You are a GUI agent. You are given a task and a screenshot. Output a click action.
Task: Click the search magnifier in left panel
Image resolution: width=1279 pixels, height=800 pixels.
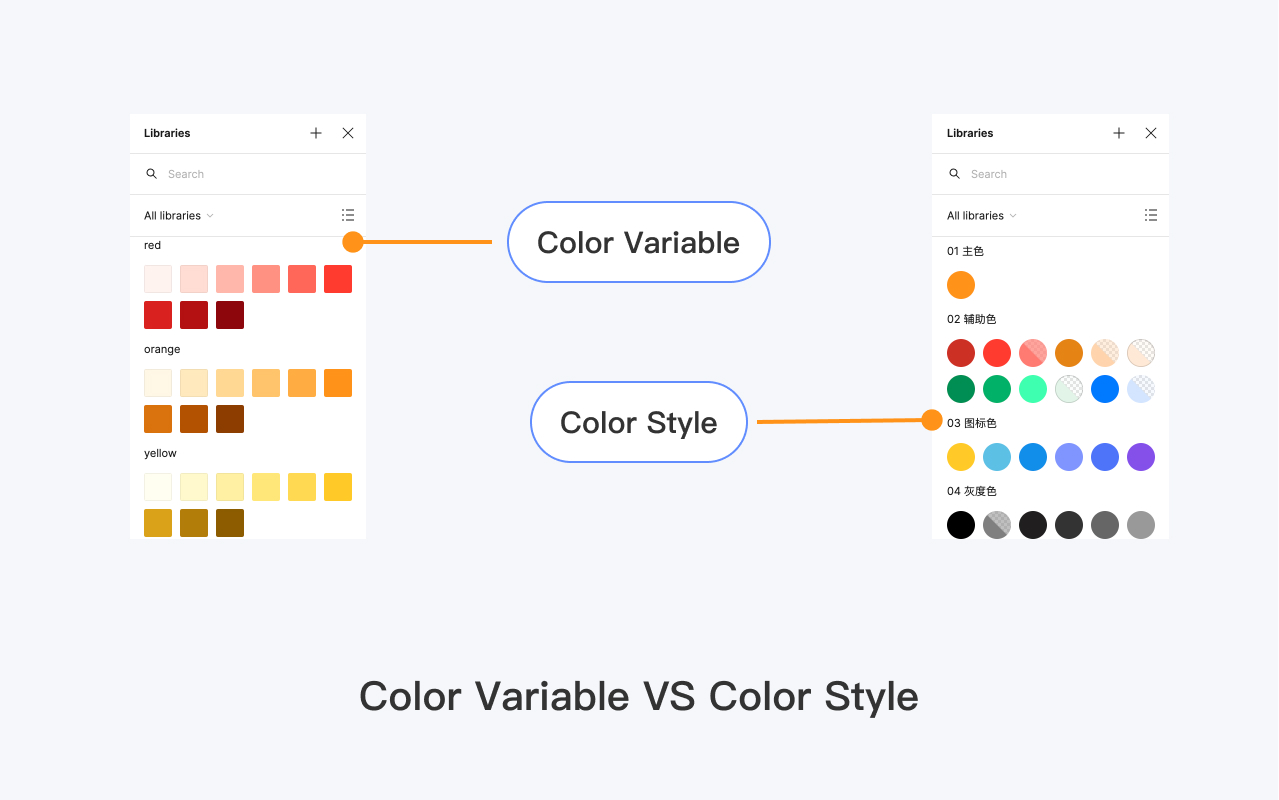pos(152,174)
